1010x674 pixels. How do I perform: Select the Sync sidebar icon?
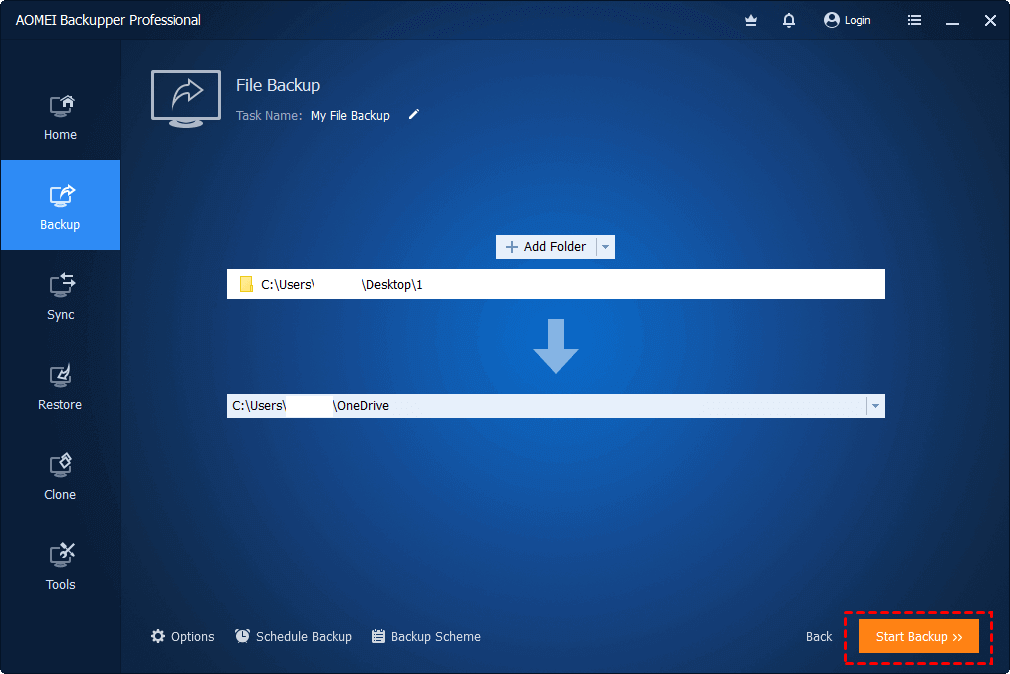coord(61,296)
